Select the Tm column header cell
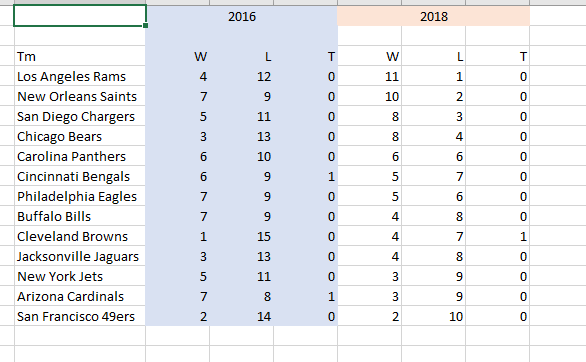This screenshot has height=362, width=586. click(x=80, y=56)
